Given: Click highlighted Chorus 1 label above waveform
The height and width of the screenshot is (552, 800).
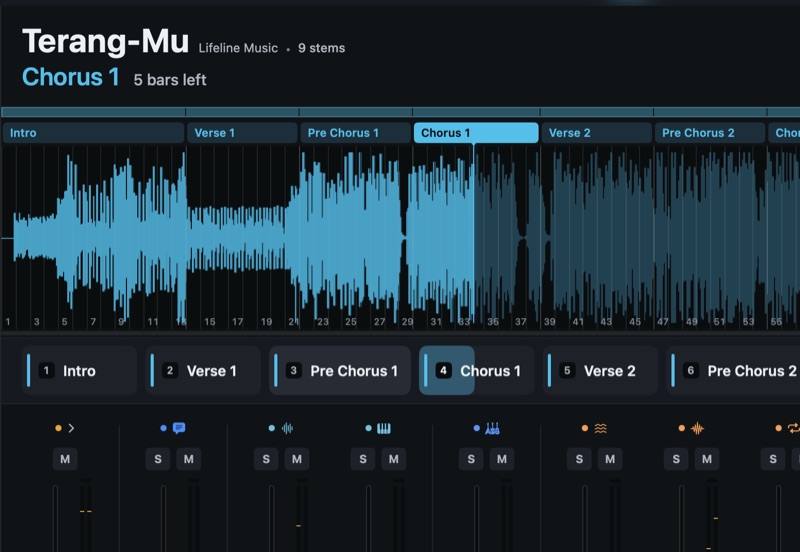Looking at the screenshot, I should click(x=476, y=133).
